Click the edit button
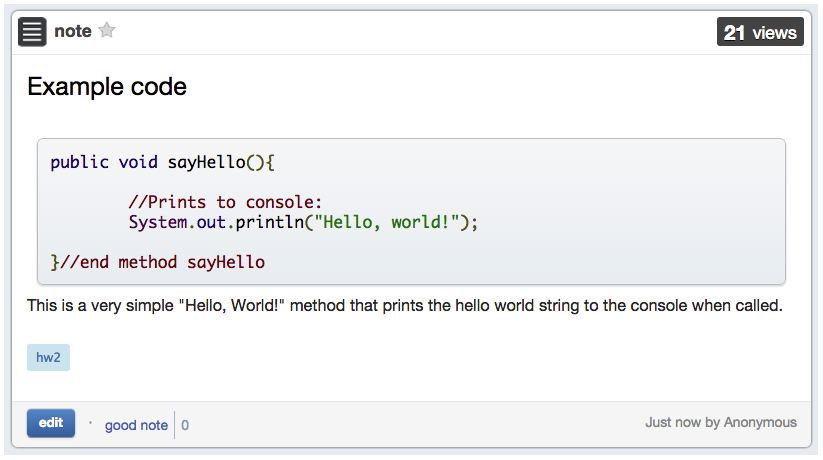The width and height of the screenshot is (823, 460). coord(51,423)
